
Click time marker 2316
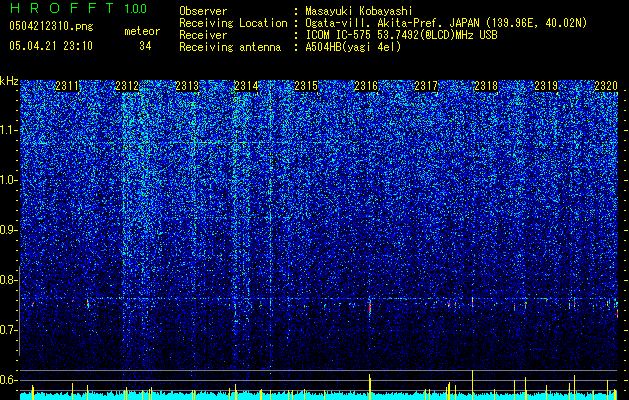tap(366, 86)
